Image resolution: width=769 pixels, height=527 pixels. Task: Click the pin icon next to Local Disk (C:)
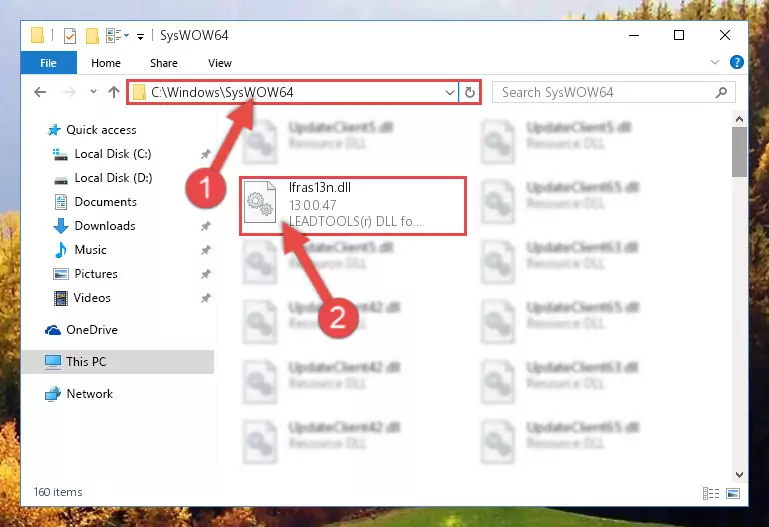tap(205, 154)
